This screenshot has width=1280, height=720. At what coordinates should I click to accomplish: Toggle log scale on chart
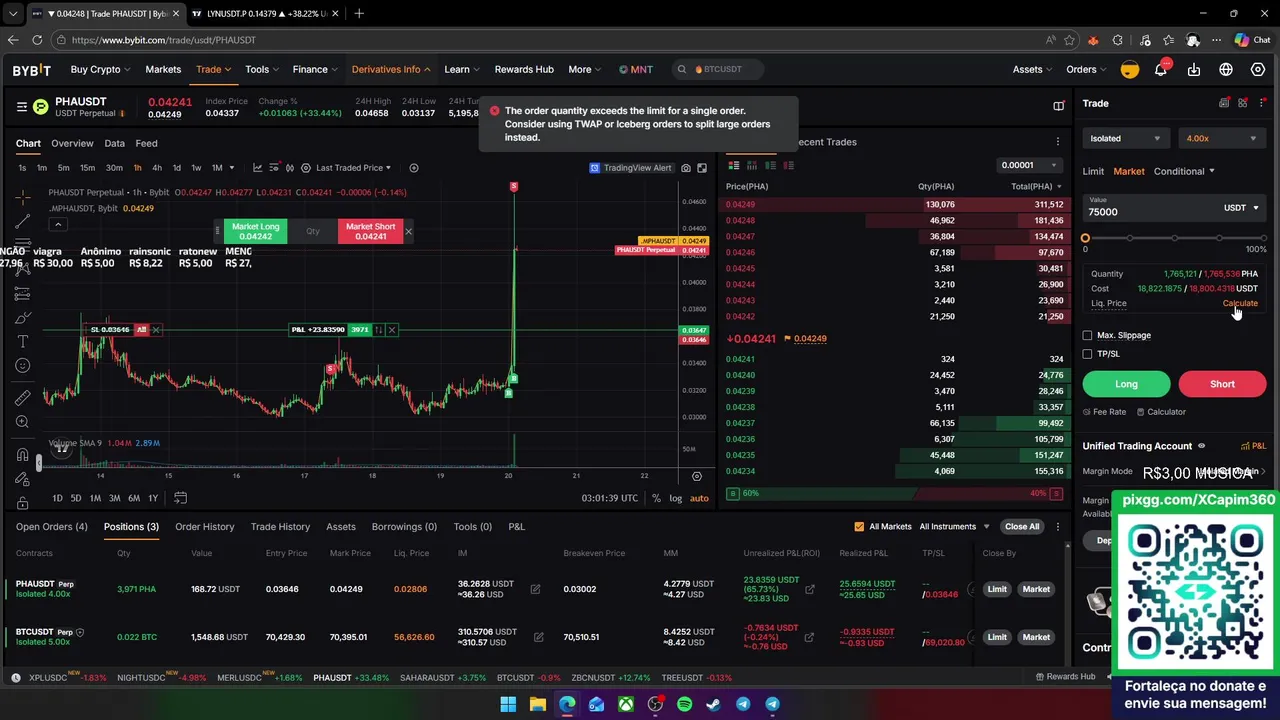click(x=676, y=498)
